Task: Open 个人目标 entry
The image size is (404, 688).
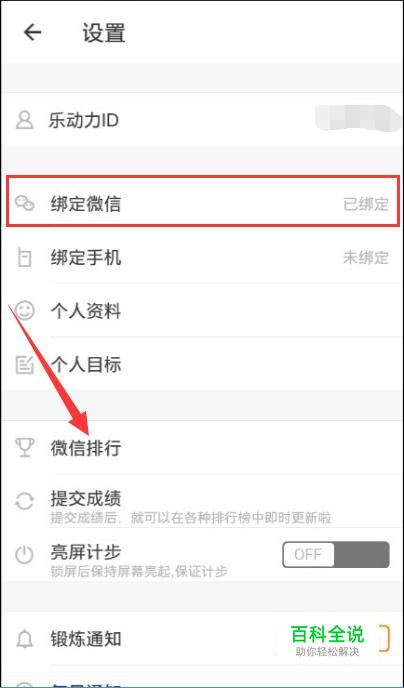Action: click(202, 364)
